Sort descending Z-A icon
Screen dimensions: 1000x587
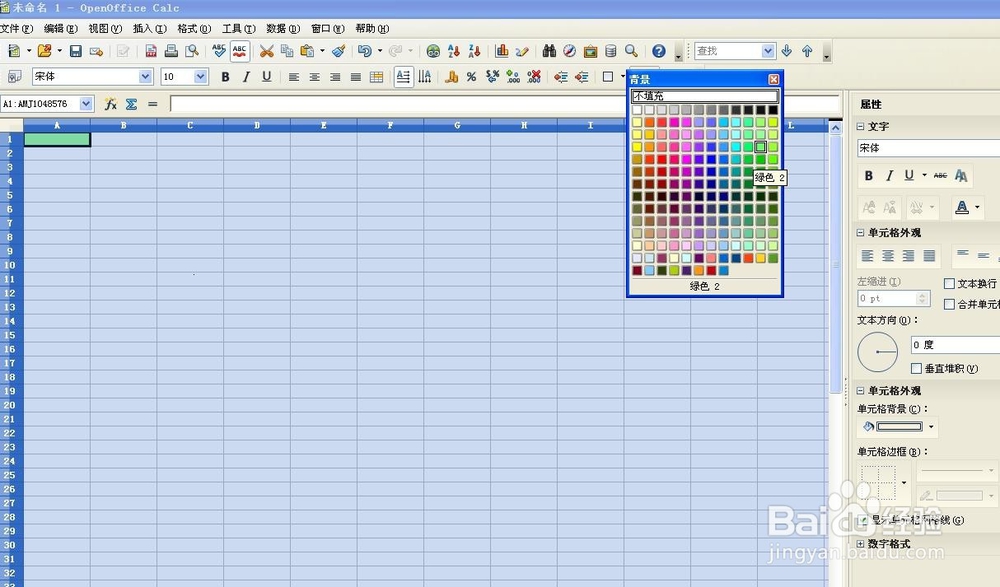pyautogui.click(x=474, y=51)
